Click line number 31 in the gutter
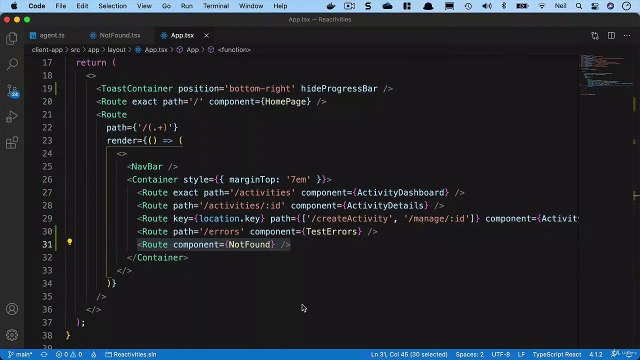The height and width of the screenshot is (360, 640). click(47, 244)
